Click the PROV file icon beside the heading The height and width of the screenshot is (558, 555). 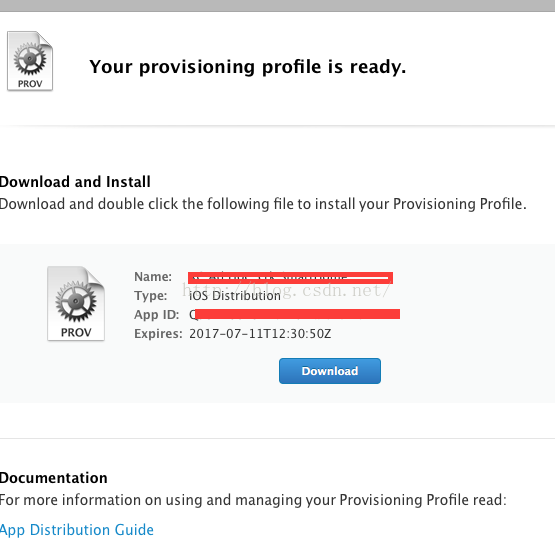[30, 61]
